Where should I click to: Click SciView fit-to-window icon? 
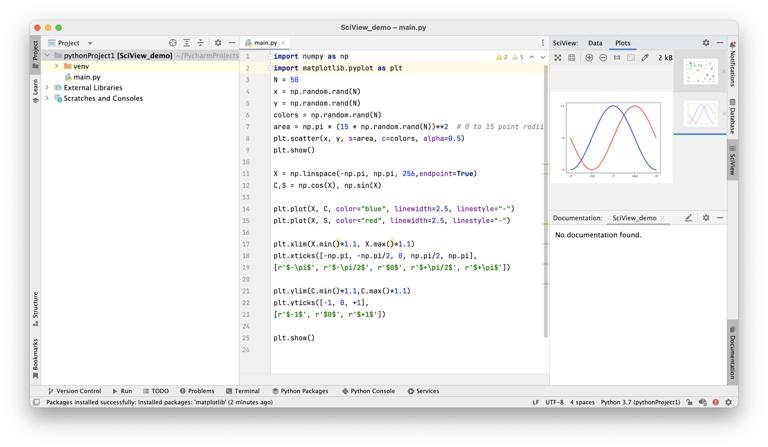coord(558,58)
